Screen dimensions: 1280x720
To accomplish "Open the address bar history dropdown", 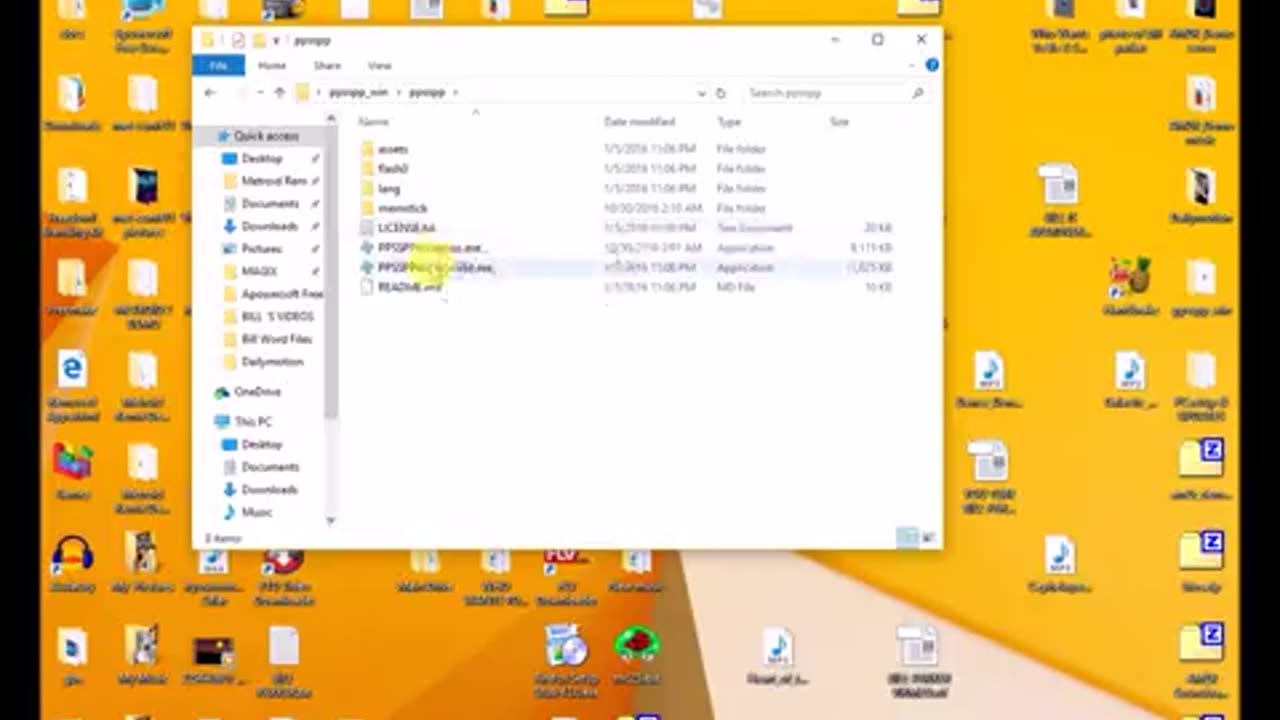I will pos(701,93).
